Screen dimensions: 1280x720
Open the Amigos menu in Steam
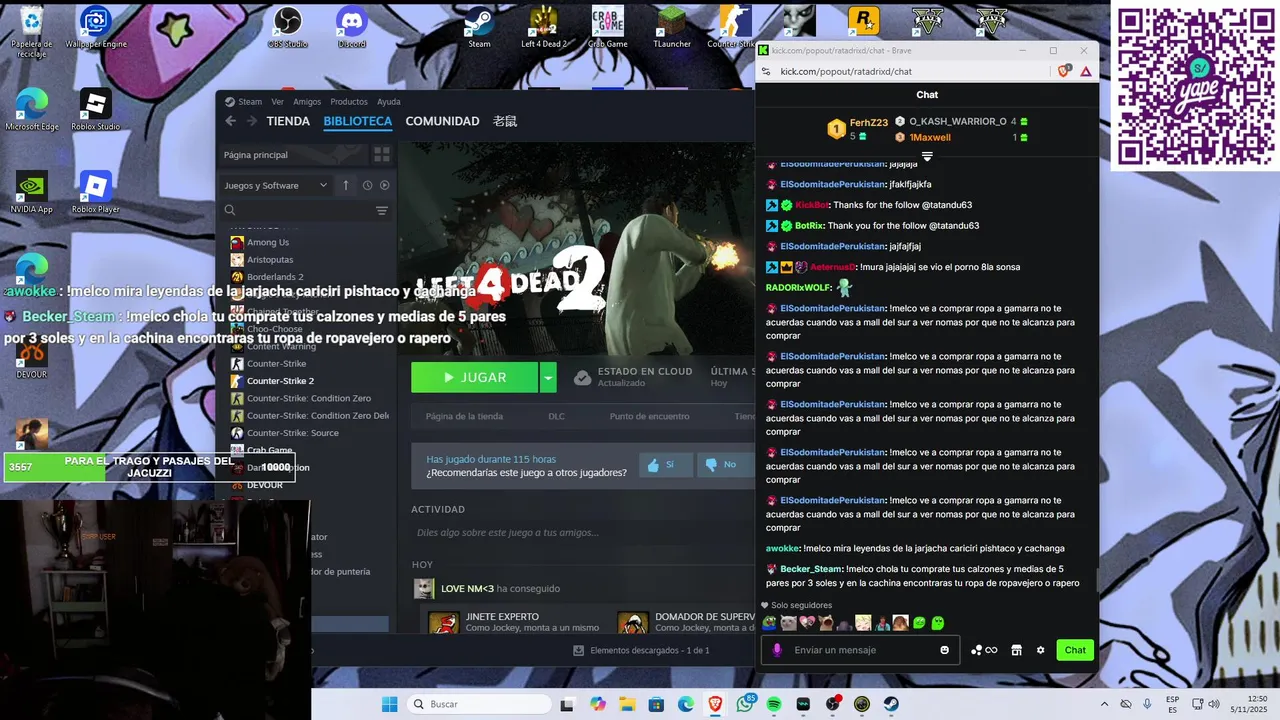307,101
